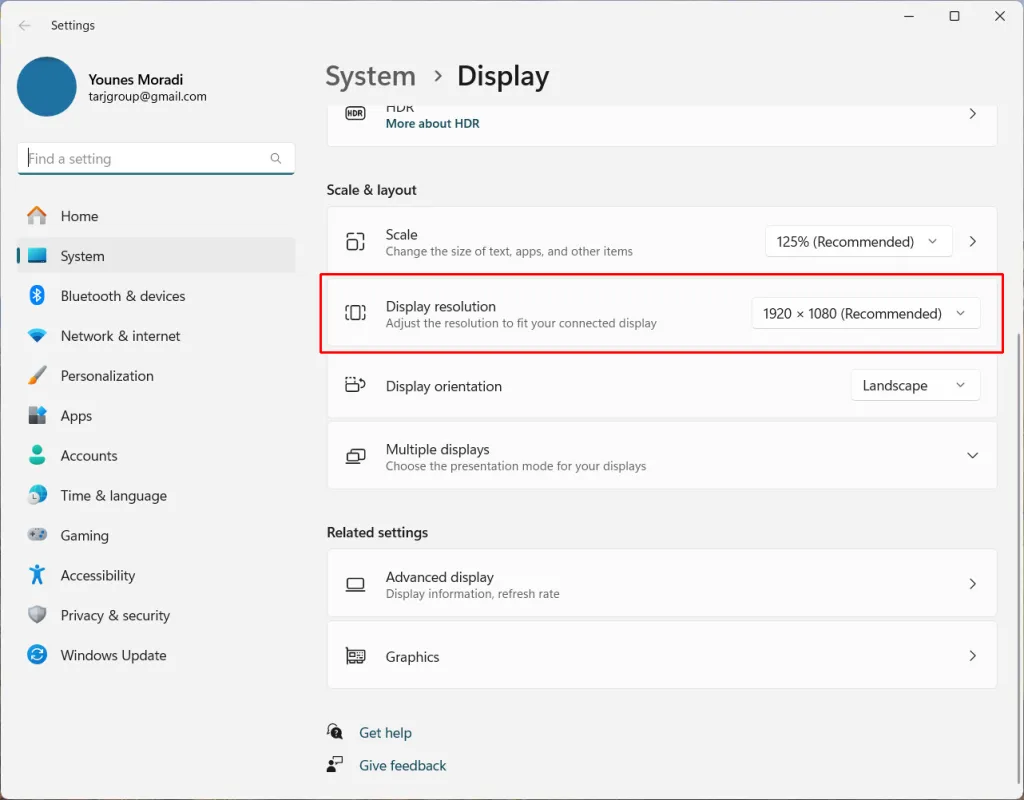
Task: Click the Privacy & security shield icon
Action: tap(37, 615)
